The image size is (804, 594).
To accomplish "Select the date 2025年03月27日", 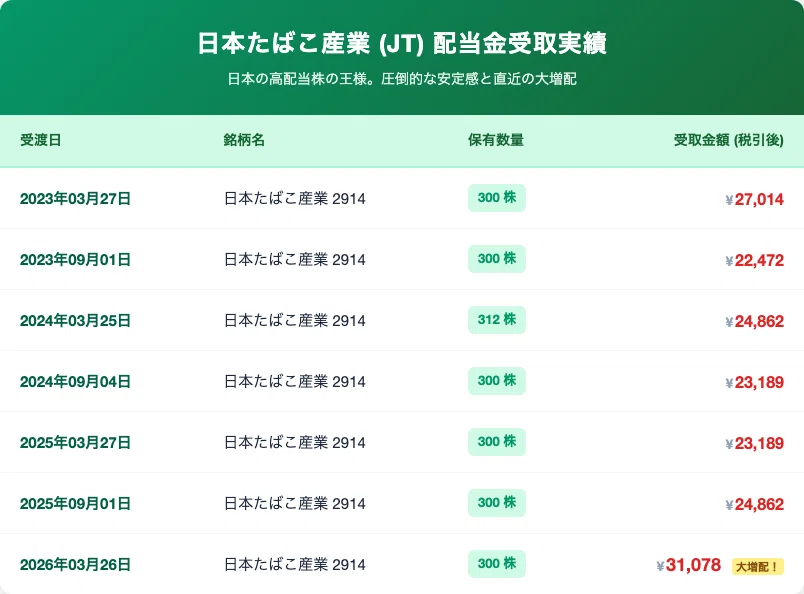I will (75, 443).
